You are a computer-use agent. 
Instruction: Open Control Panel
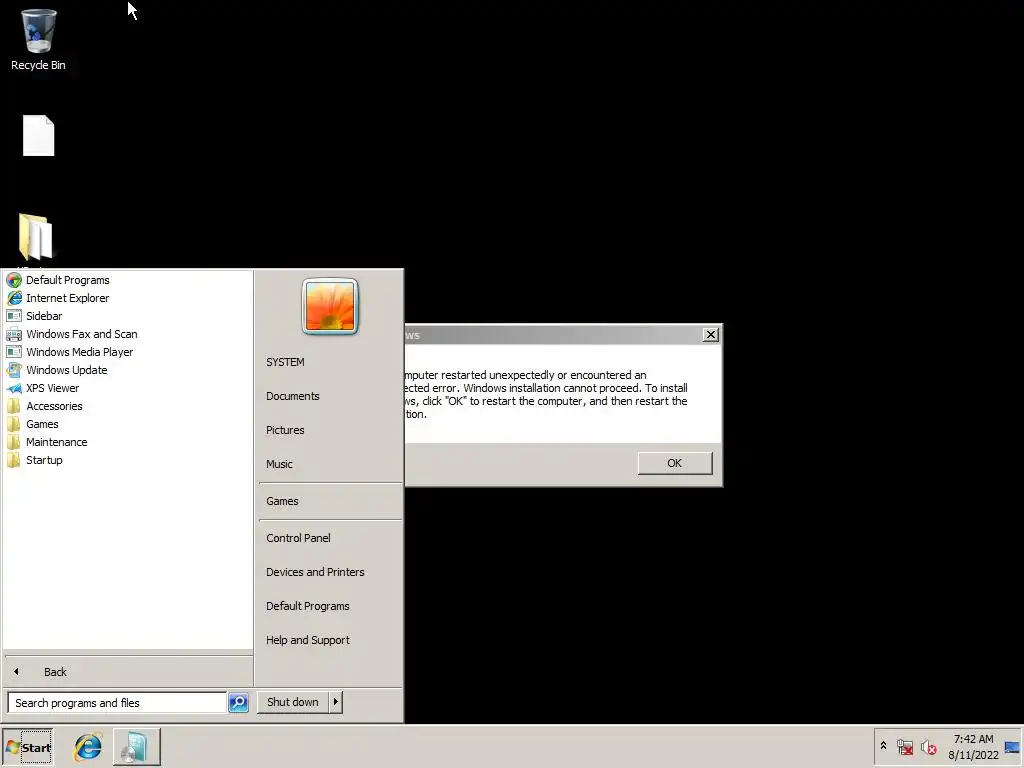[298, 538]
